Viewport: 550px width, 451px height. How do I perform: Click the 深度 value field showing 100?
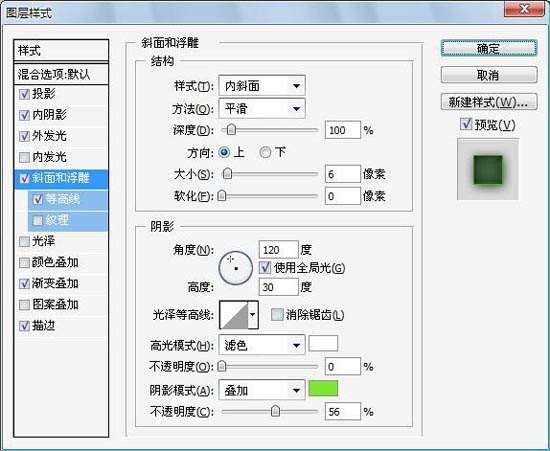pos(342,130)
